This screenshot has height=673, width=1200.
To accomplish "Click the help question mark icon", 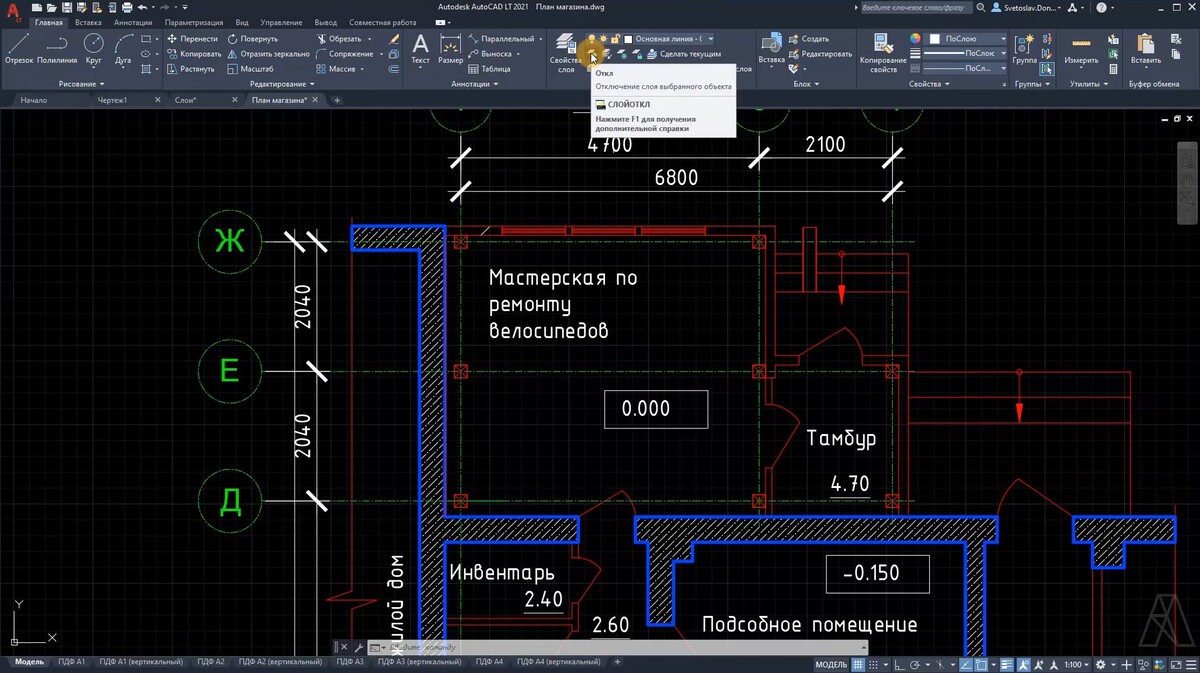I will pyautogui.click(x=1100, y=7).
